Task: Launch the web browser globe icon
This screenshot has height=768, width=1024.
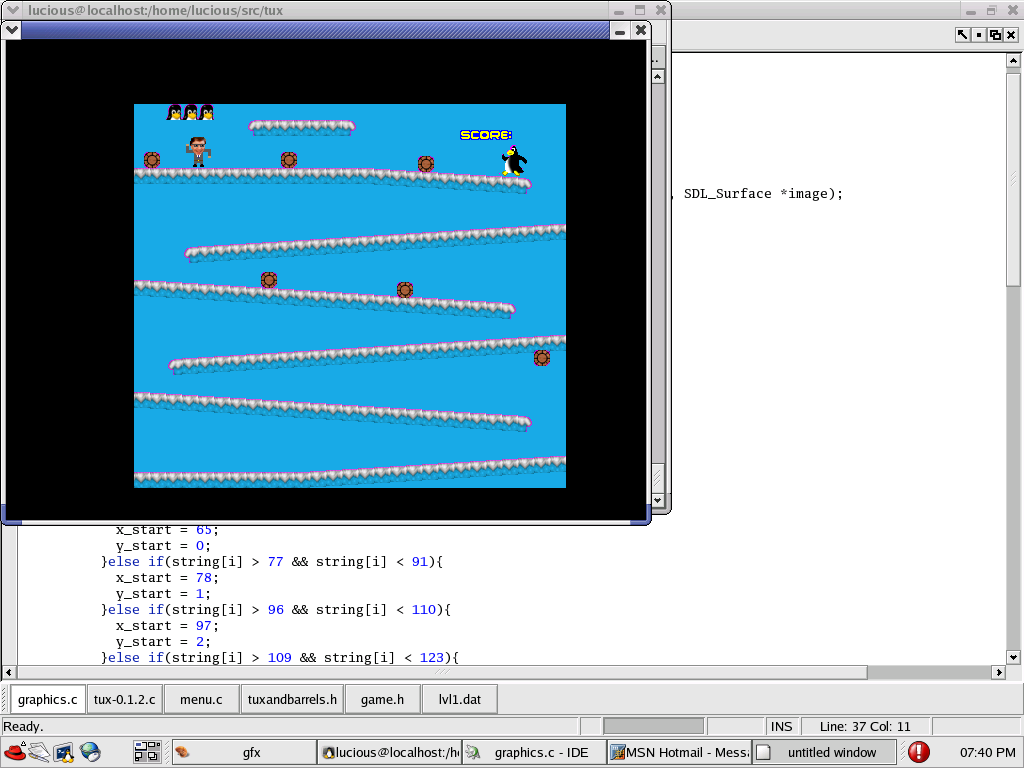Action: point(91,752)
